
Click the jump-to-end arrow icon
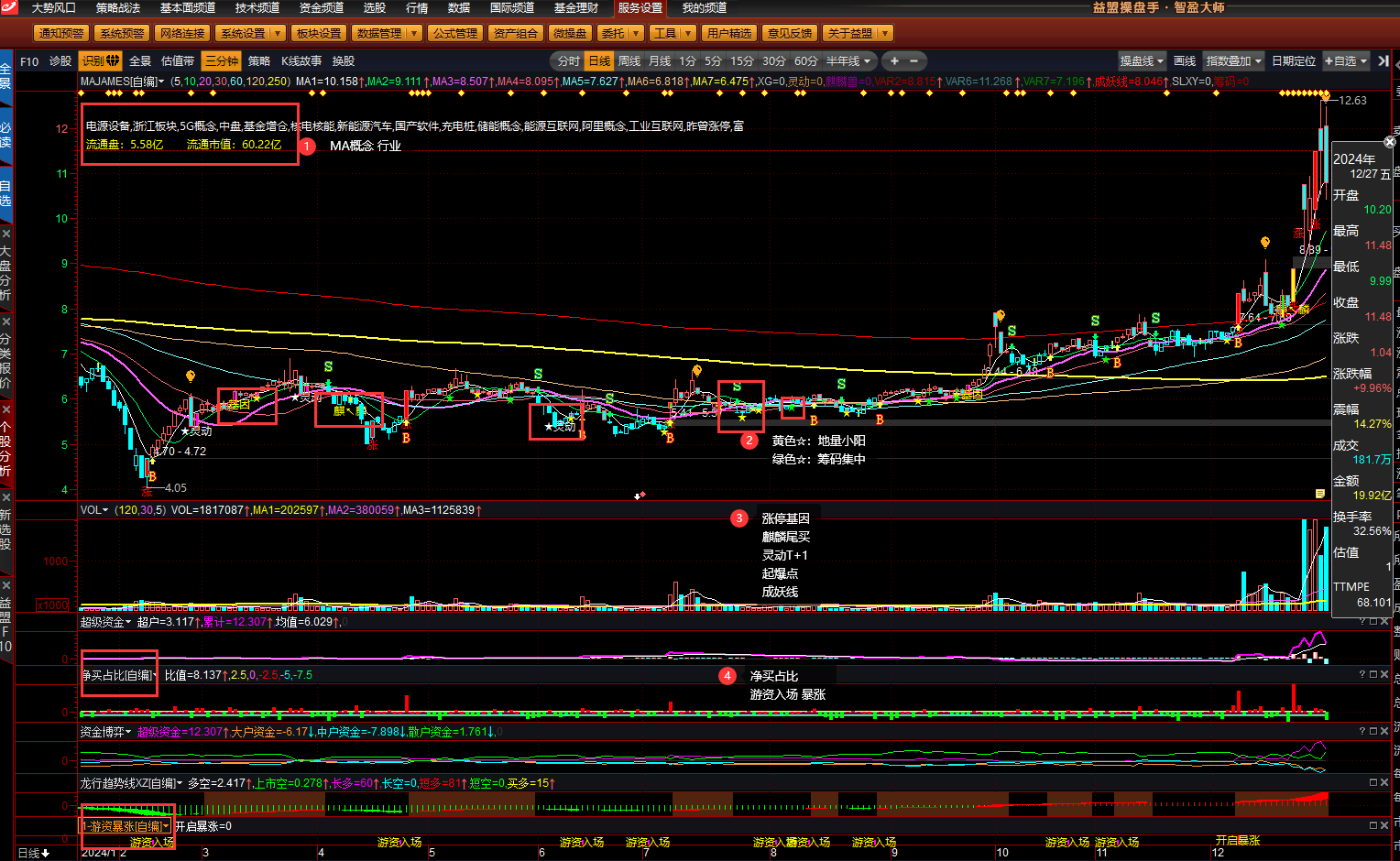tap(1384, 61)
